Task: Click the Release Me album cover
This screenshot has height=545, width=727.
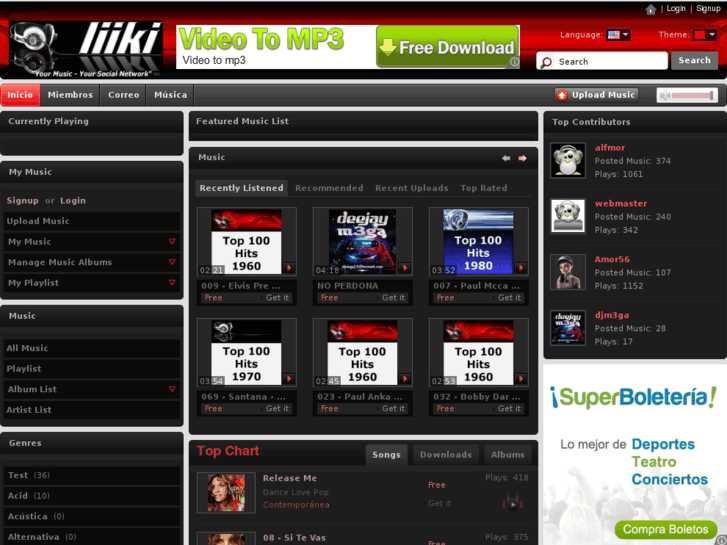Action: [x=226, y=493]
